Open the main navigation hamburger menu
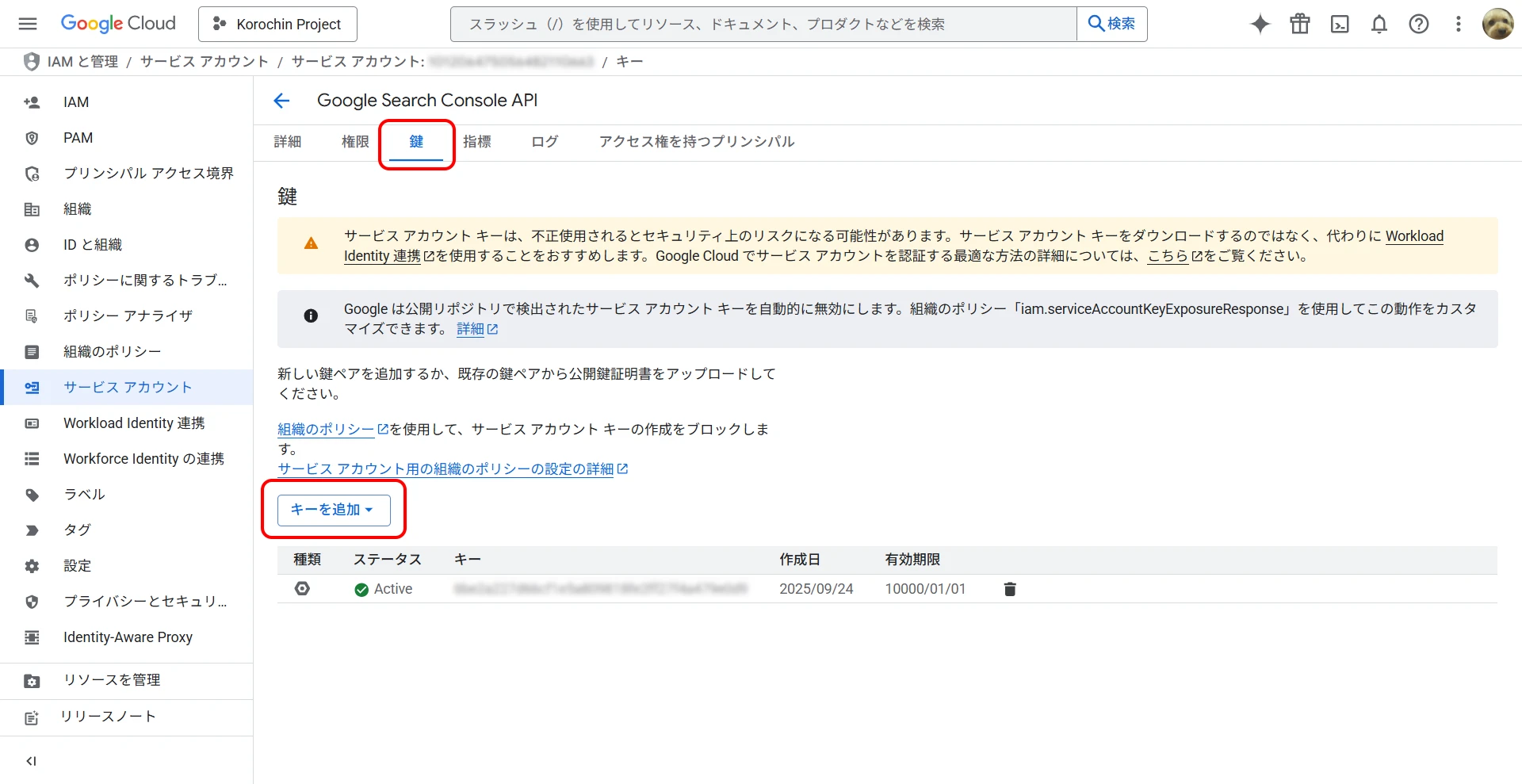Image resolution: width=1522 pixels, height=784 pixels. [x=28, y=24]
